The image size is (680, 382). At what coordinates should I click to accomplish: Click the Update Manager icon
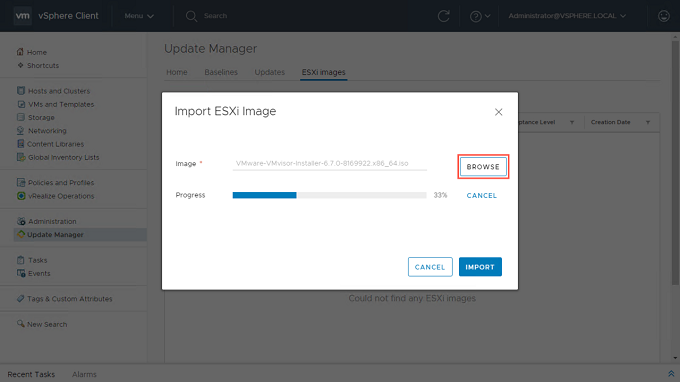[x=20, y=234]
